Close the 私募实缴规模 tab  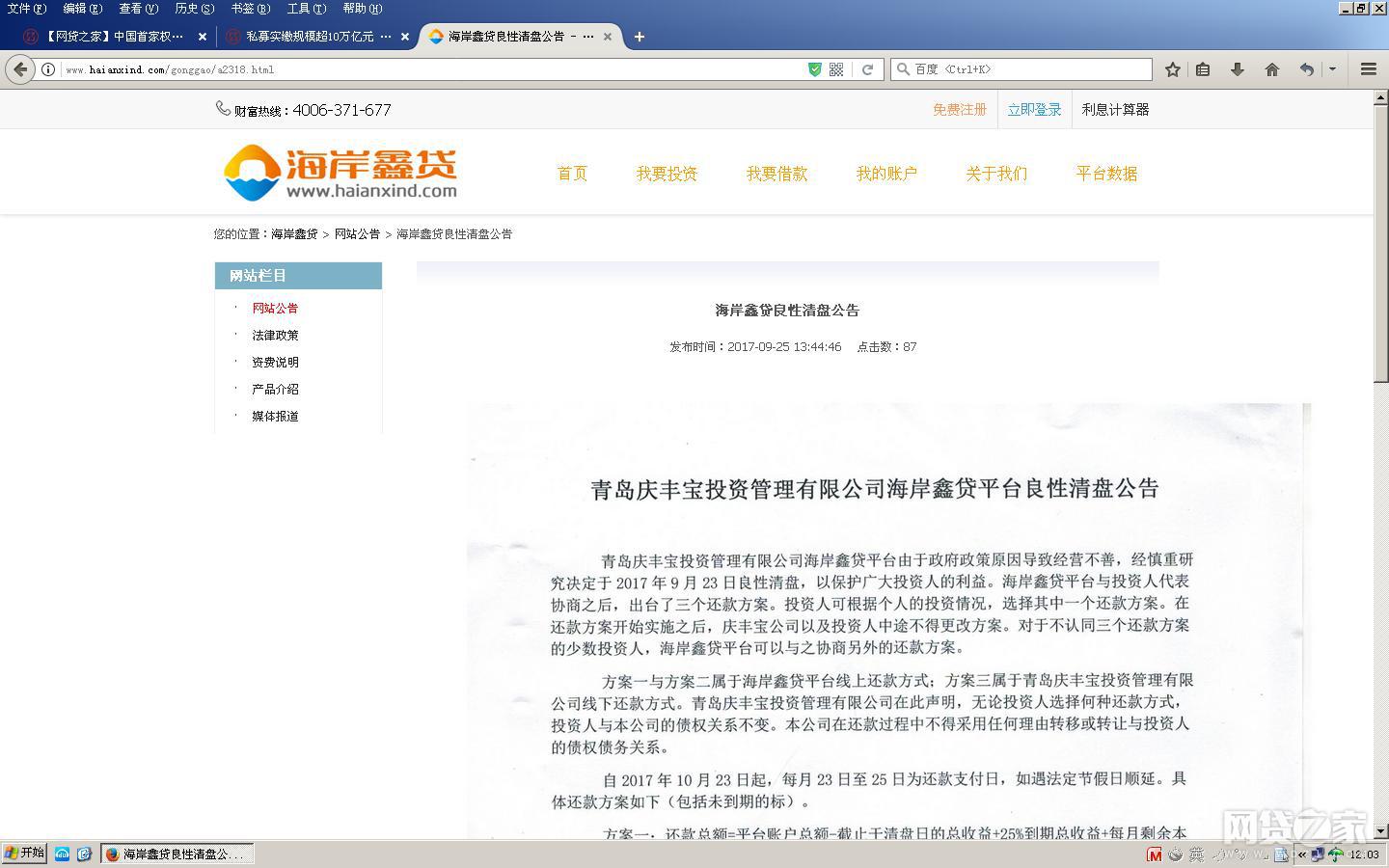[x=405, y=37]
